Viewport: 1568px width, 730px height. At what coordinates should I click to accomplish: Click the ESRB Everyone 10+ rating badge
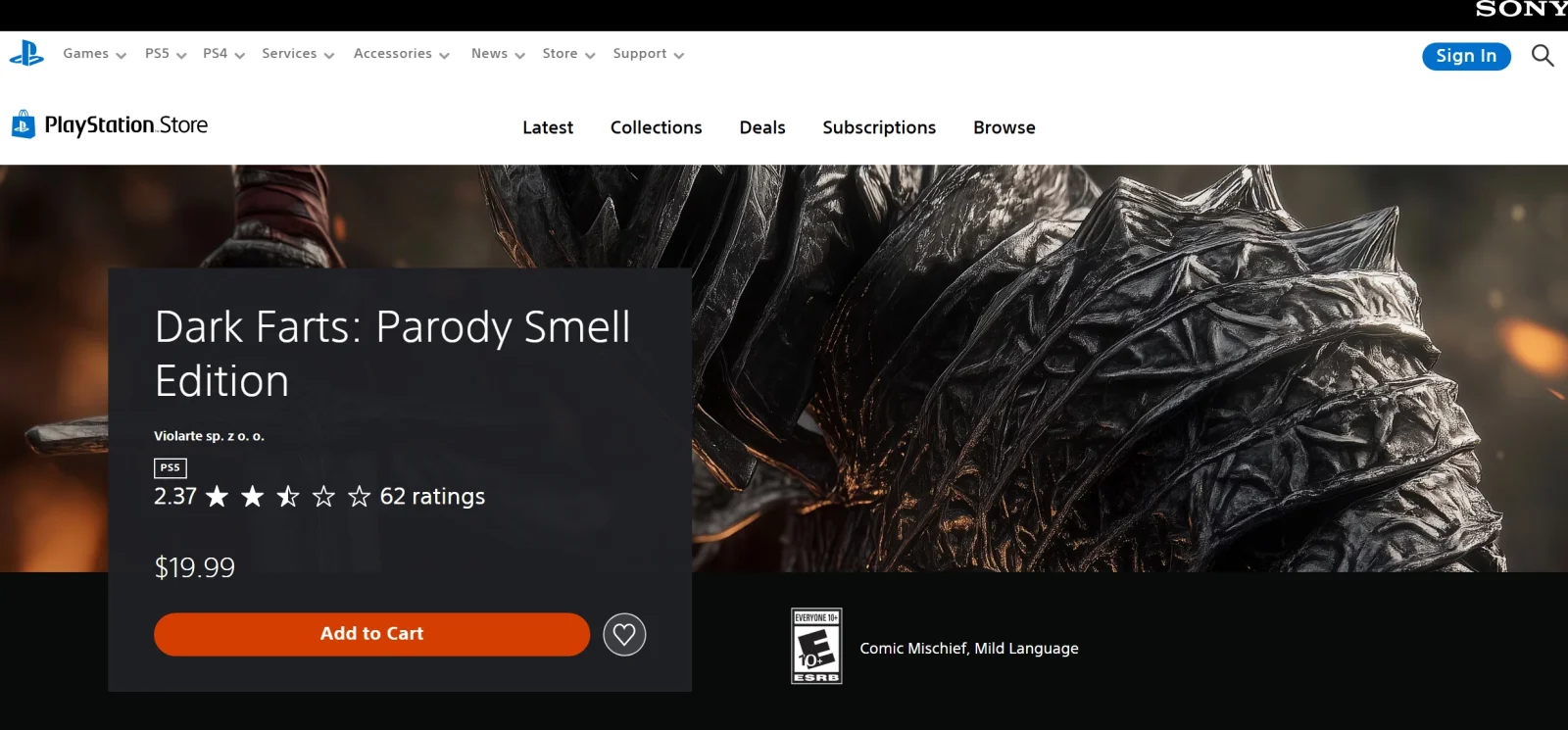pyautogui.click(x=816, y=647)
